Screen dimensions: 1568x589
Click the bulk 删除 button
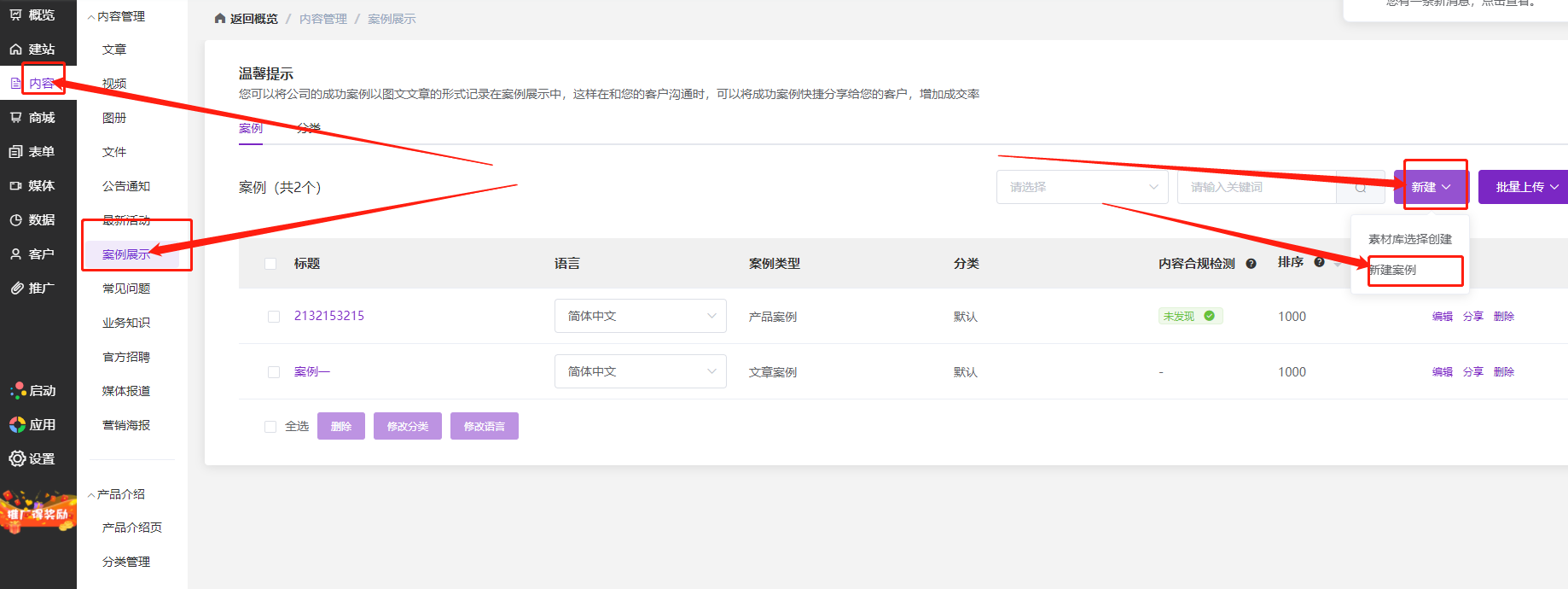(341, 426)
